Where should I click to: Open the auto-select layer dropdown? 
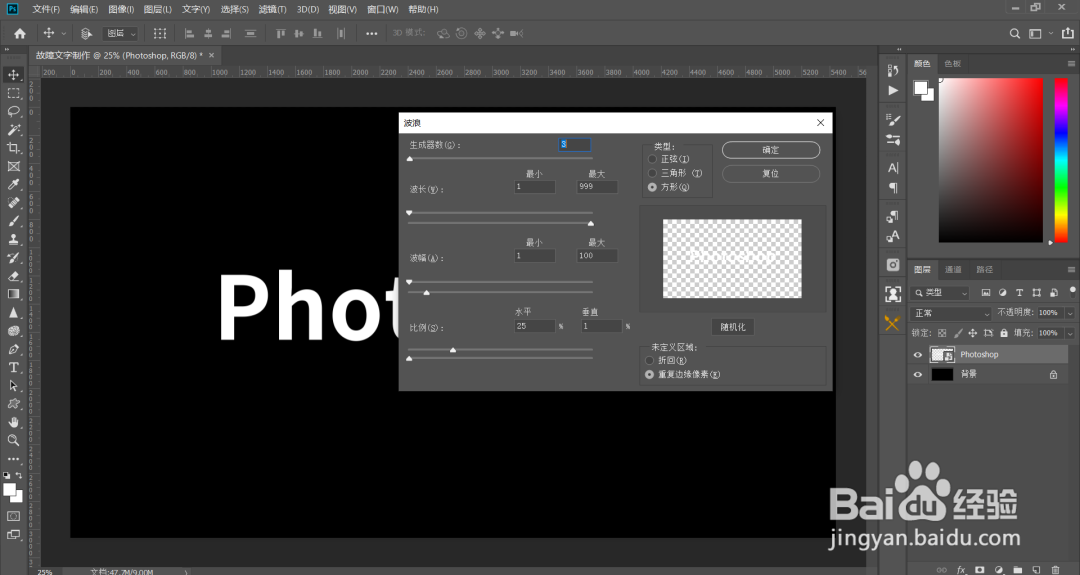point(121,33)
